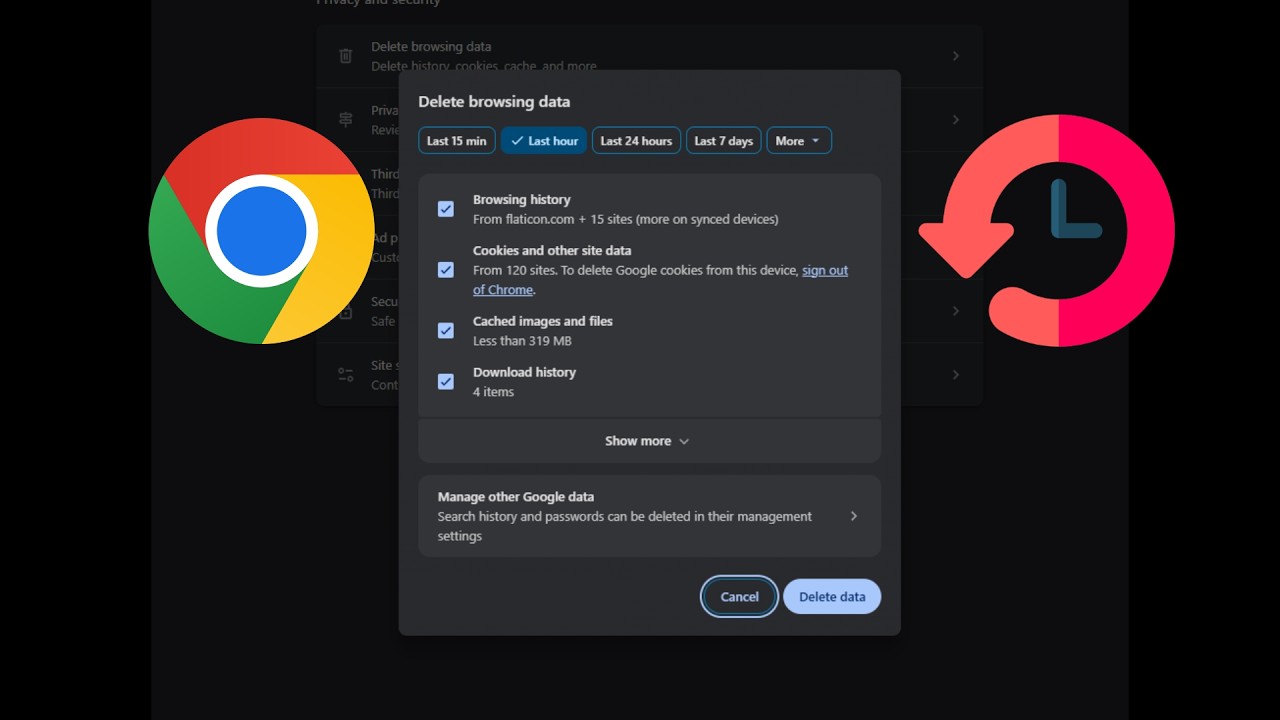1280x720 pixels.
Task: Click the Delete data button
Action: pyautogui.click(x=832, y=597)
